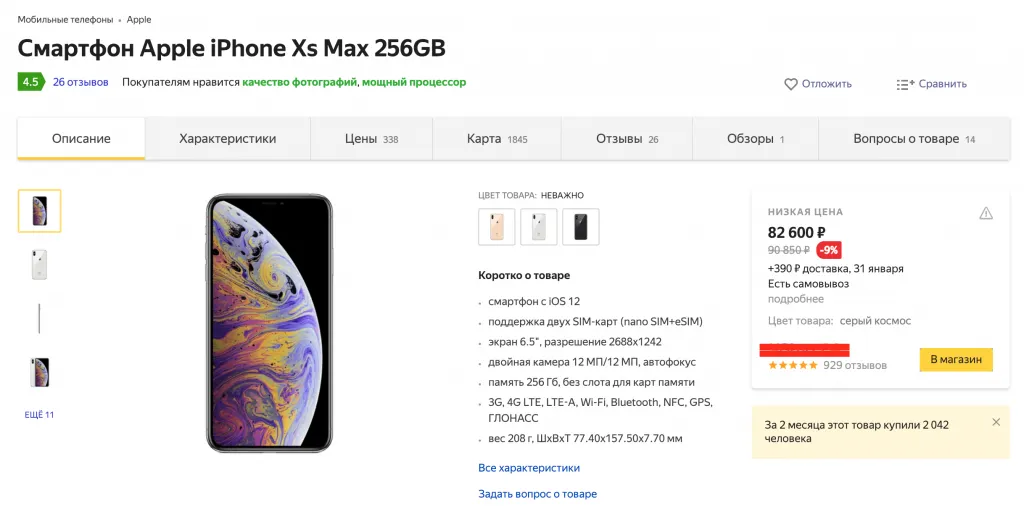The image size is (1024, 506).
Task: Open the "Все характеристики" link
Action: [x=529, y=468]
